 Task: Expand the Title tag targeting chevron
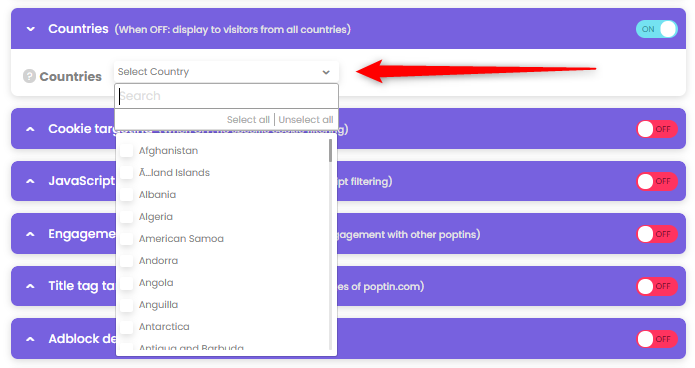30,286
